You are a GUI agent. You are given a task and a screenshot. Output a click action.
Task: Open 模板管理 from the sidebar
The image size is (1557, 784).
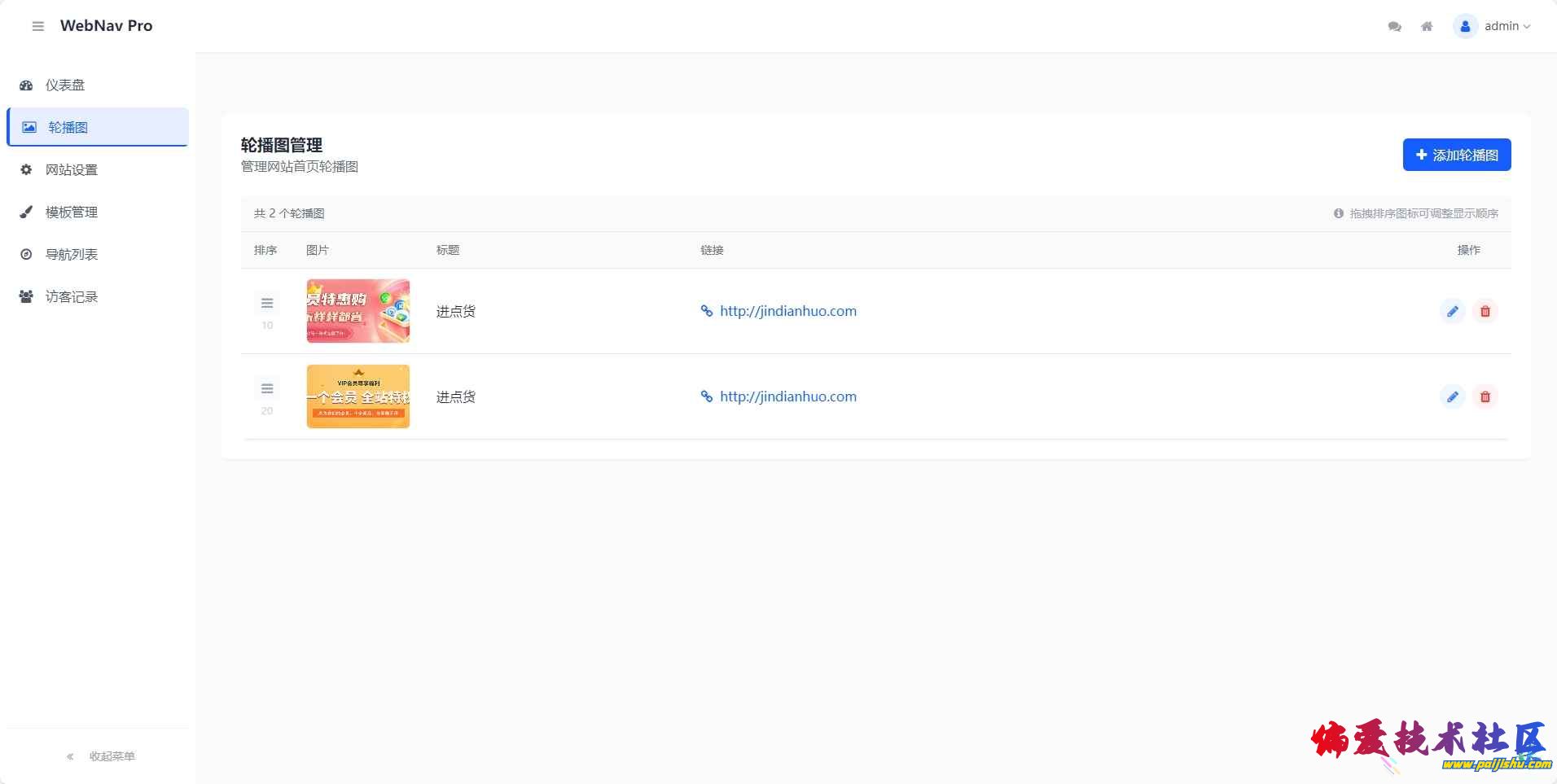pos(72,212)
